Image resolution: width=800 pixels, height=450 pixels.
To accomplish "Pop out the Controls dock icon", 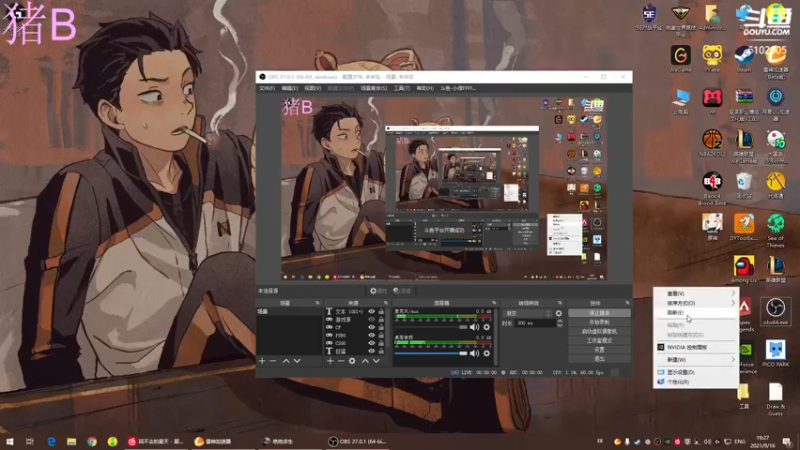I will pyautogui.click(x=627, y=303).
